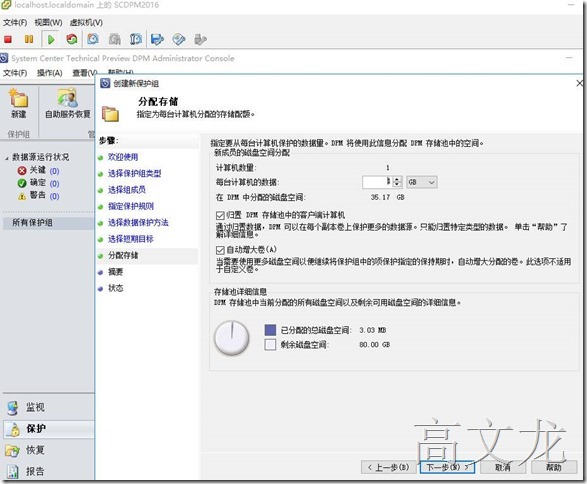Click the revert snapshot toolbar icon
This screenshot has width=587, height=484.
(115, 39)
